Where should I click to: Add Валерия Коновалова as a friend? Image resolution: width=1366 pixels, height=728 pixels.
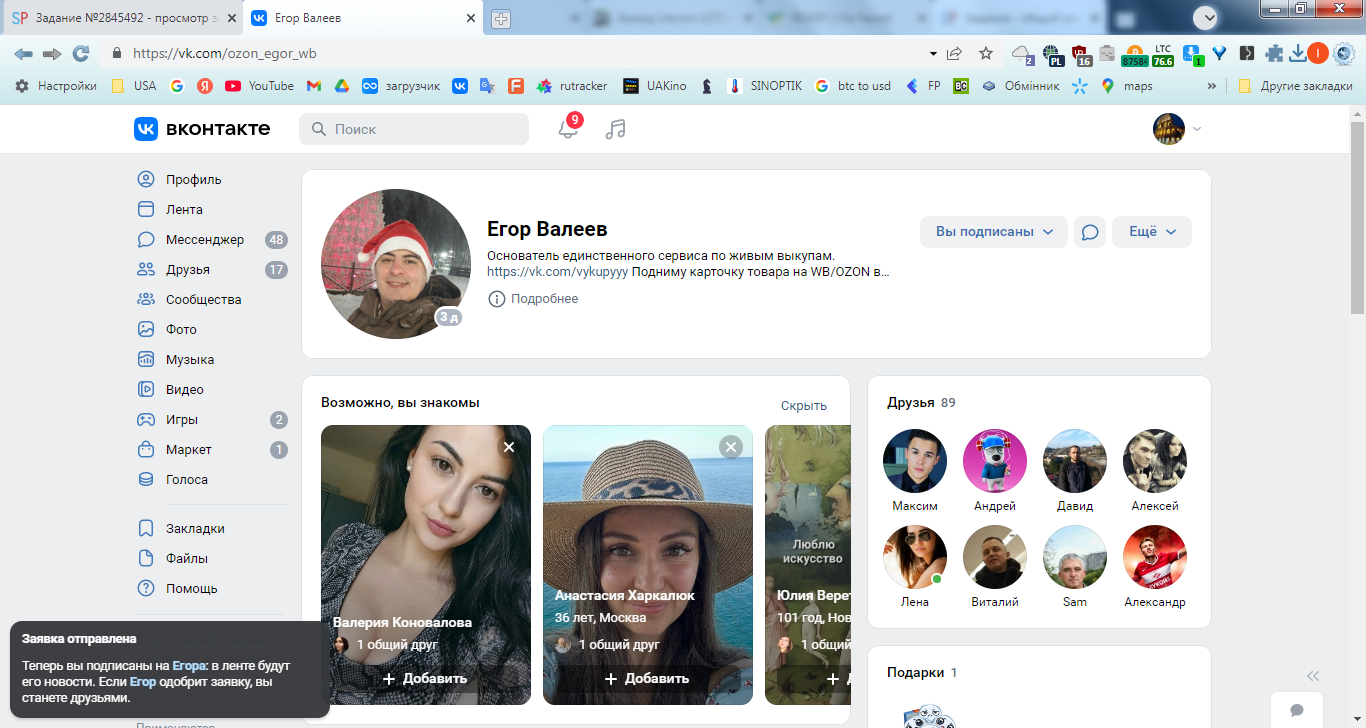(x=425, y=678)
